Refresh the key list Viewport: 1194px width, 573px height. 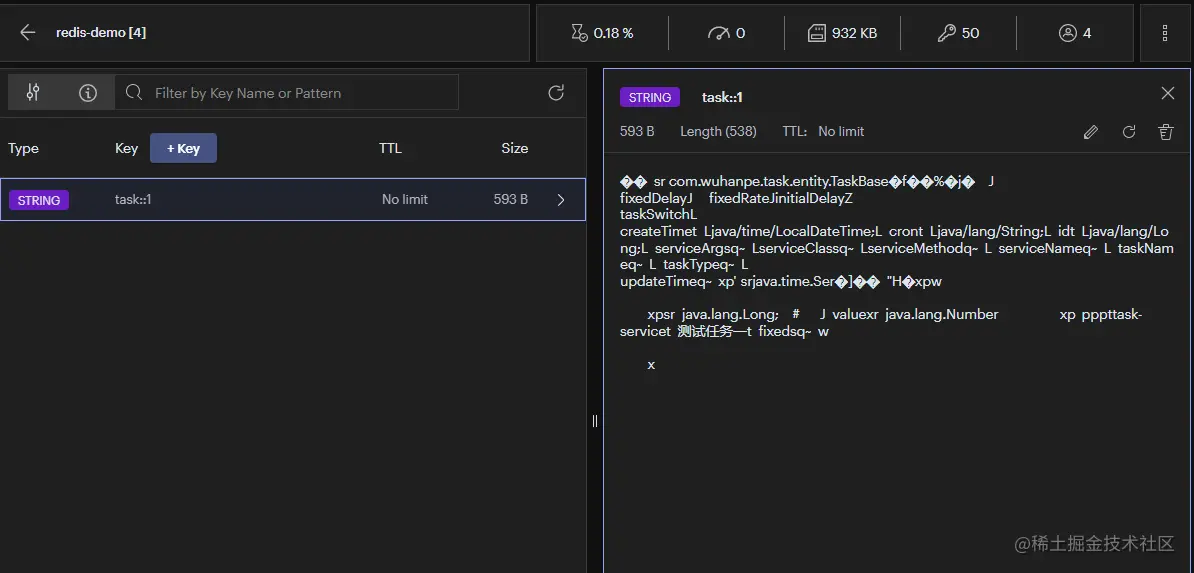click(x=556, y=93)
